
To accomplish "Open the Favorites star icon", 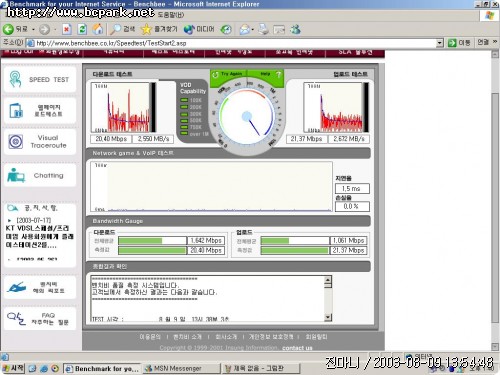I will click(146, 29).
